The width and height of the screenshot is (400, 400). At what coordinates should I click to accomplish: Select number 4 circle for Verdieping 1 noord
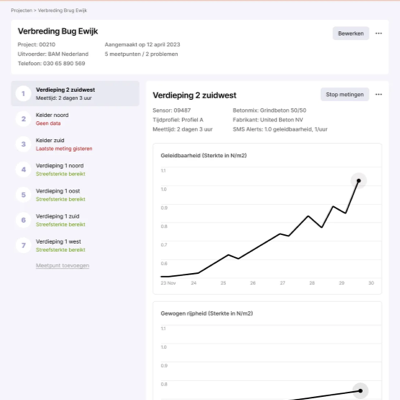23,170
